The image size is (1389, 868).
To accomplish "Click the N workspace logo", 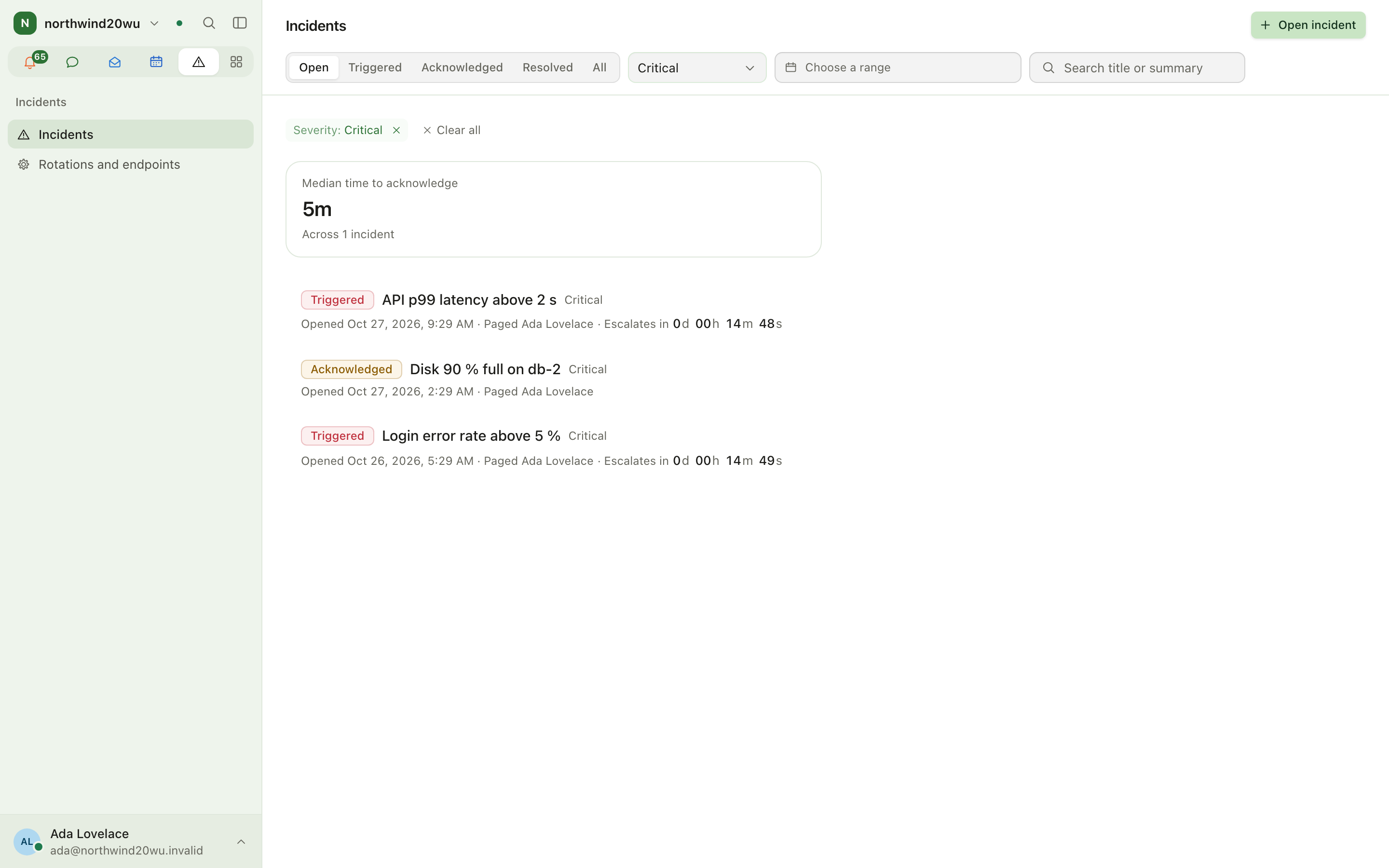I will tap(25, 23).
